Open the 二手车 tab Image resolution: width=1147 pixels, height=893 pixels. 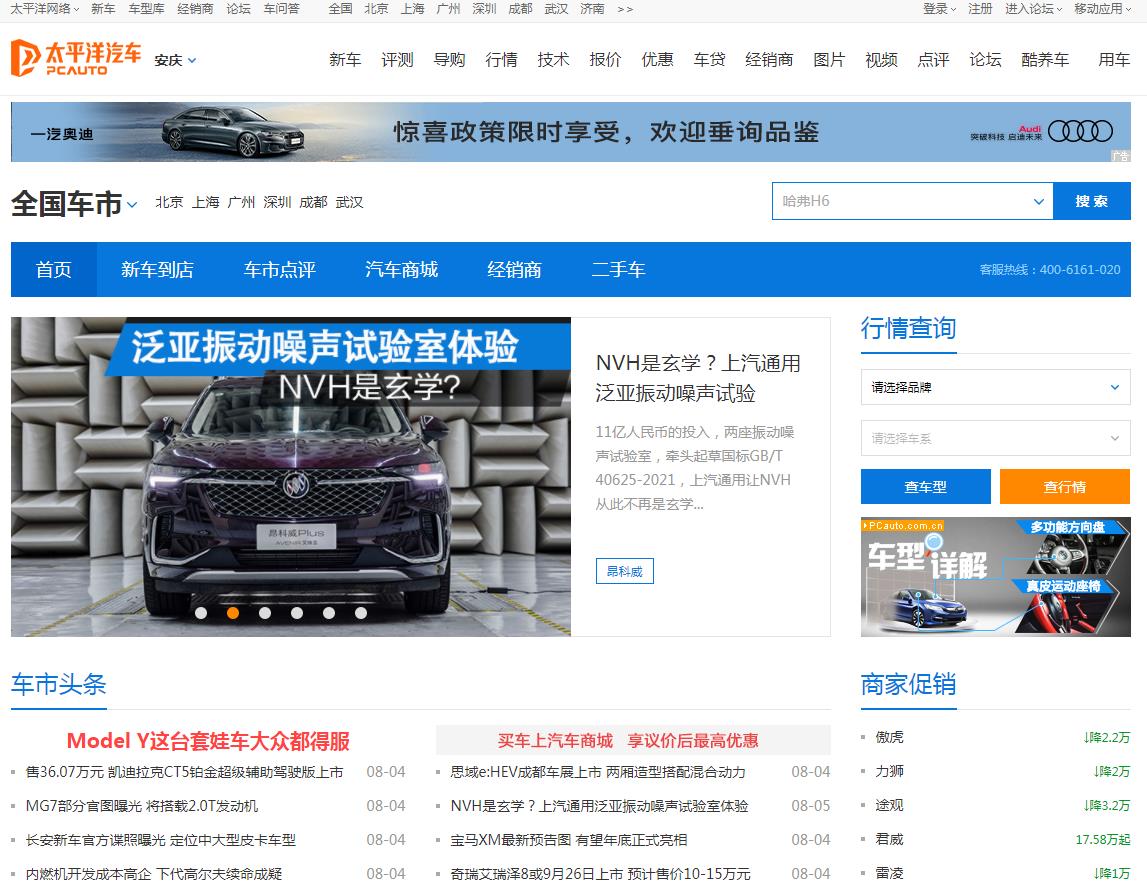coord(618,270)
